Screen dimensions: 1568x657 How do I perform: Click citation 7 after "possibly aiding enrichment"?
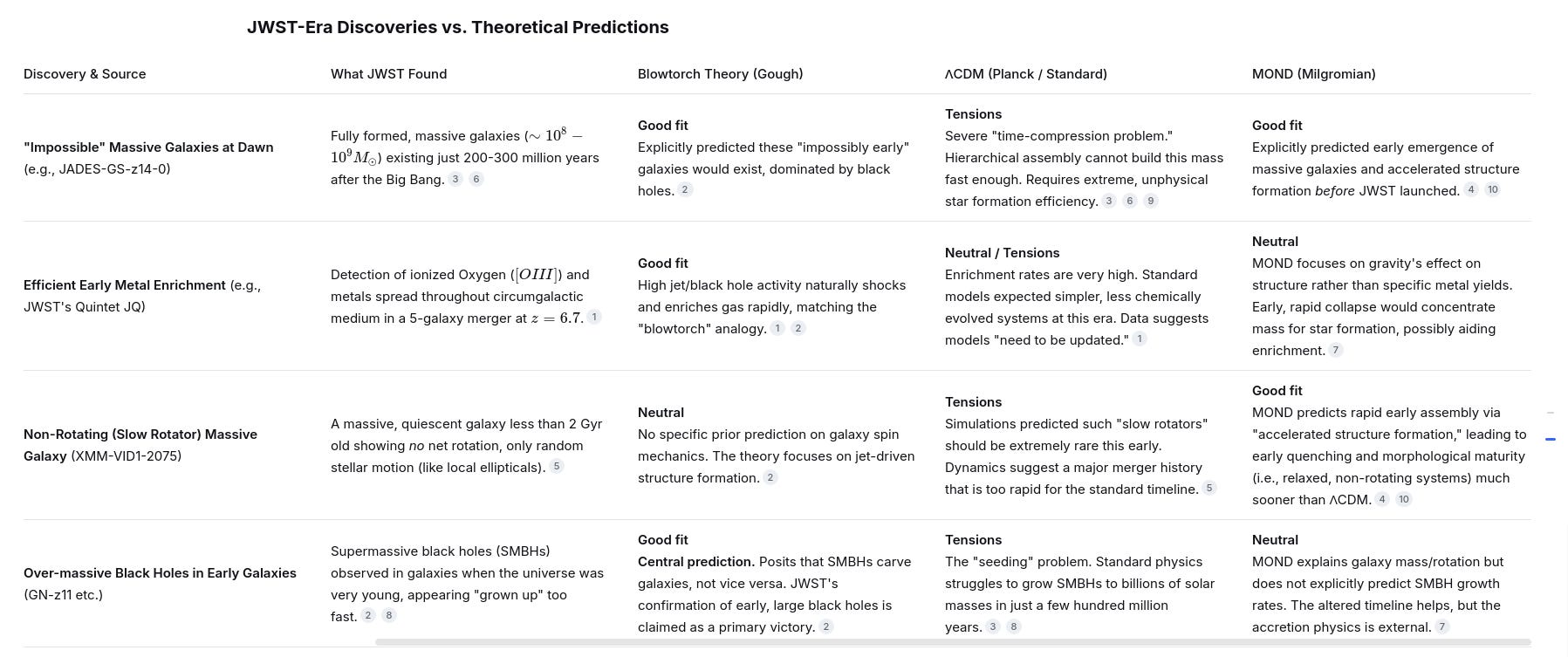1336,350
